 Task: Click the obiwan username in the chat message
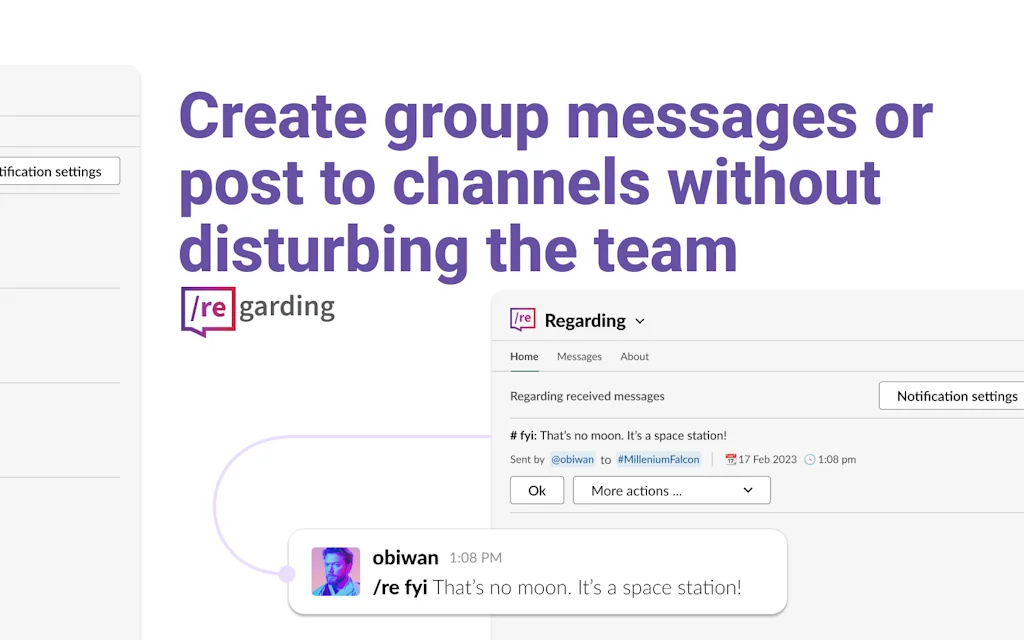405,557
